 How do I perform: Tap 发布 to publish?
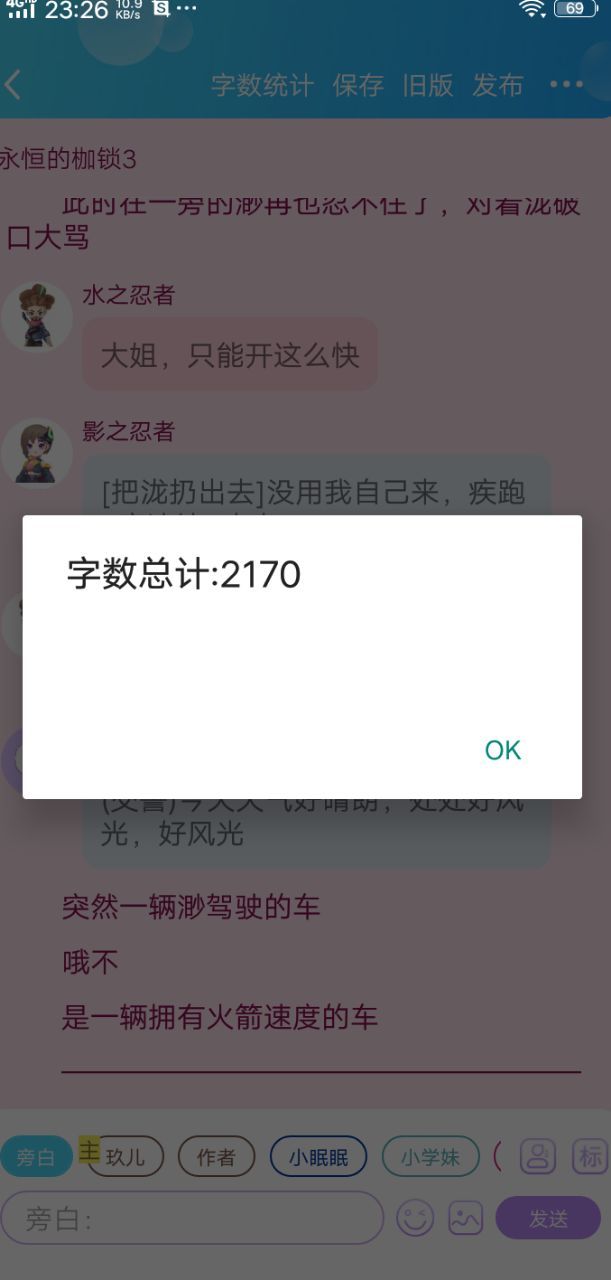point(498,85)
